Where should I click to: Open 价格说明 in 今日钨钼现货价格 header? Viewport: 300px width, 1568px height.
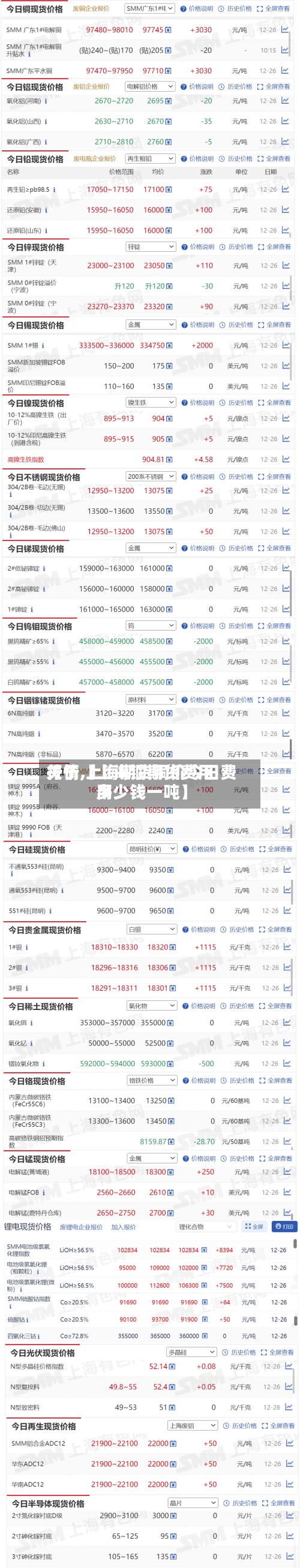197,626
